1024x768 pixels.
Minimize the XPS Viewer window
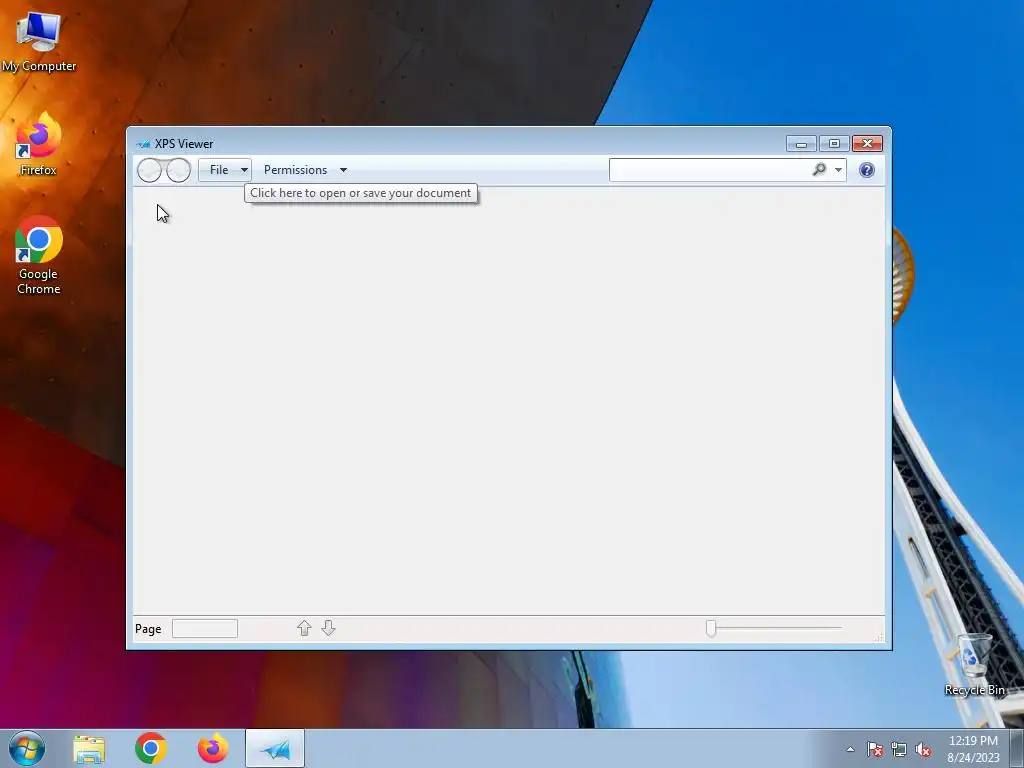coord(801,144)
